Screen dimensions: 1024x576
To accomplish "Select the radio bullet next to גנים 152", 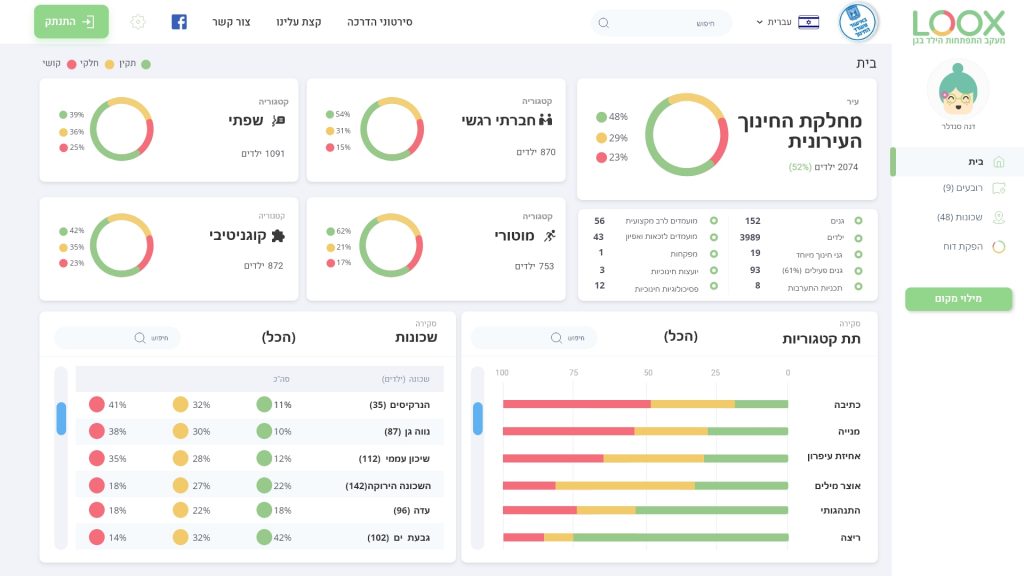I will point(858,221).
